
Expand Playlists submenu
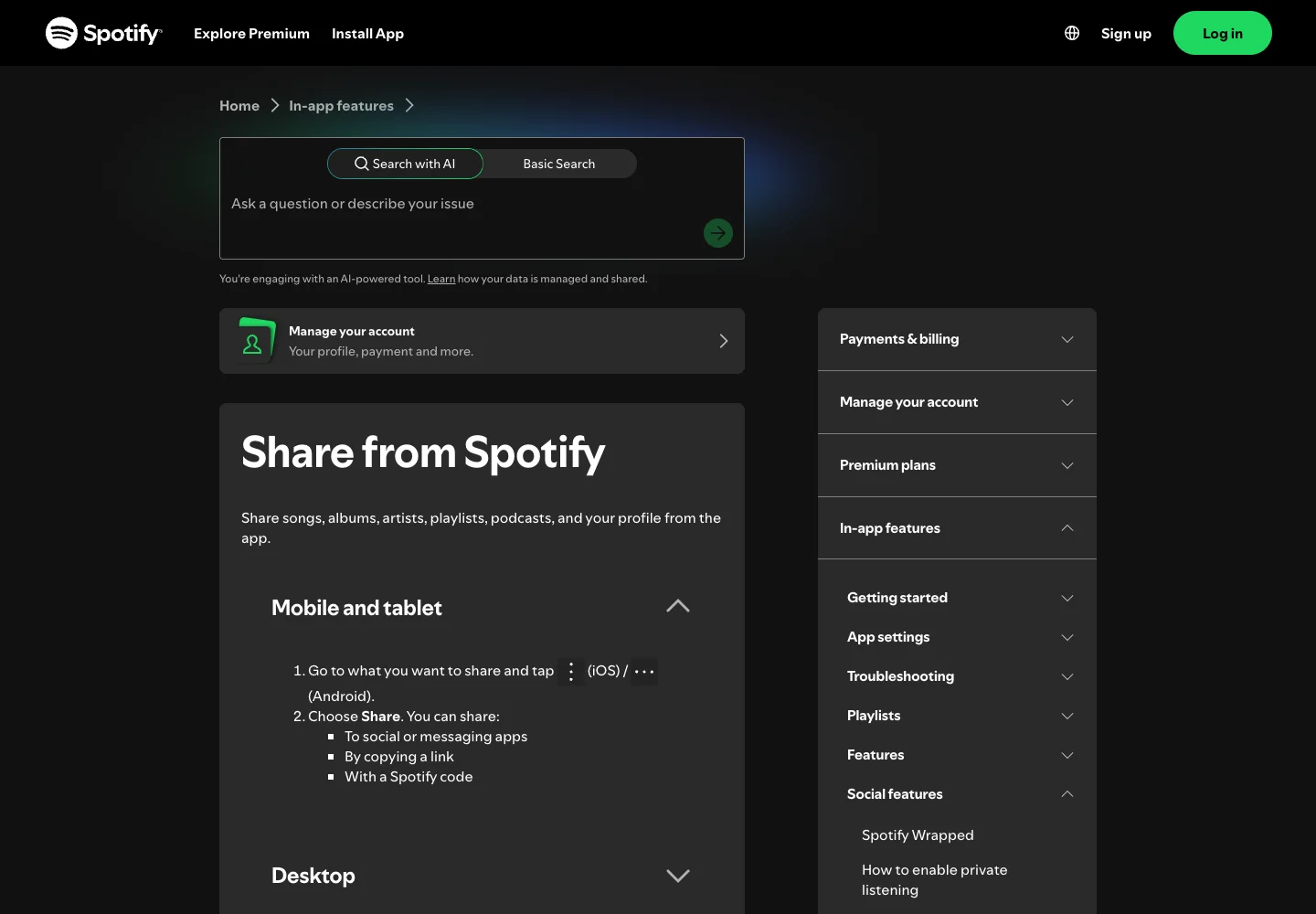(960, 716)
